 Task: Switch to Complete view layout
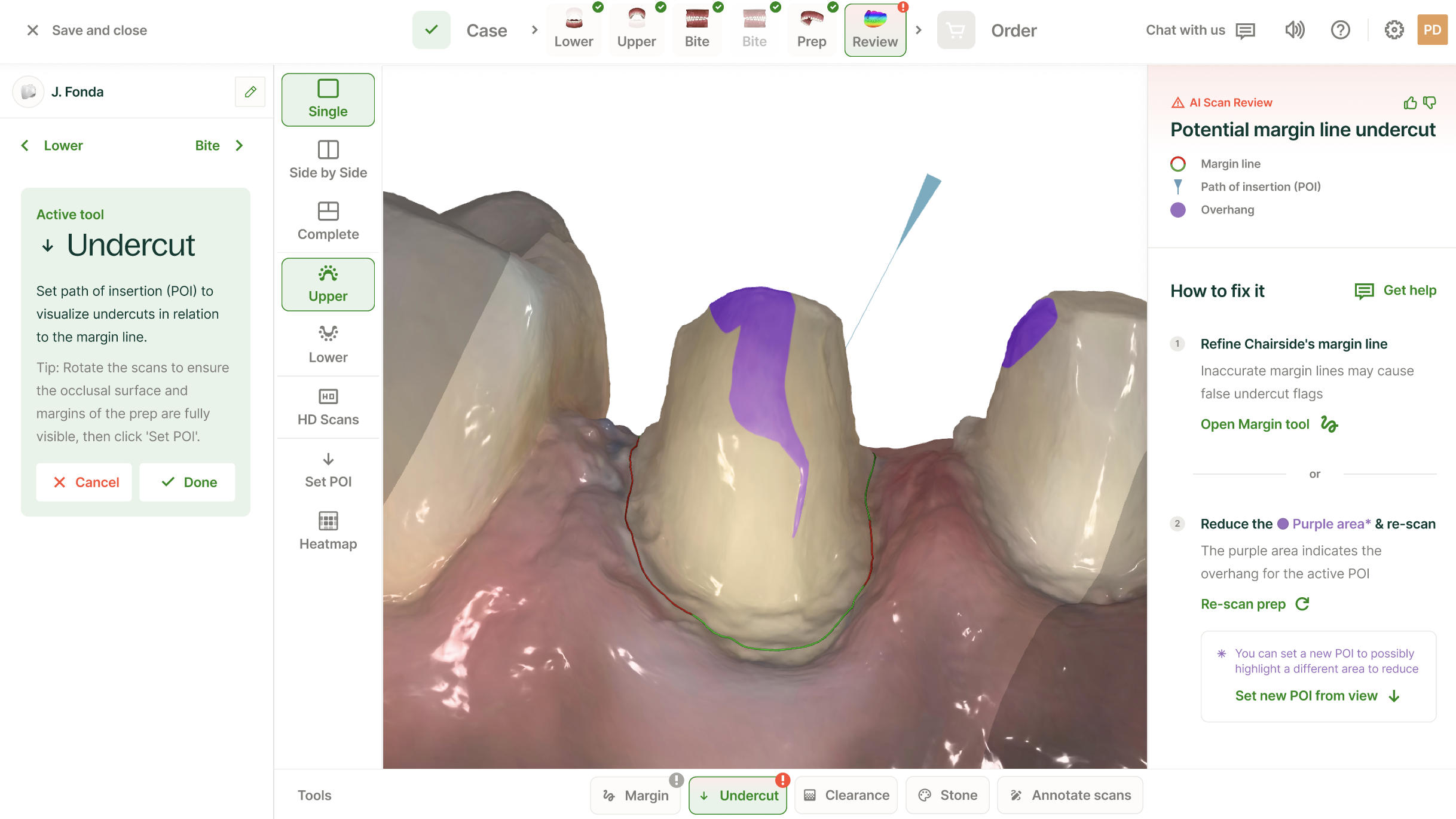(328, 221)
